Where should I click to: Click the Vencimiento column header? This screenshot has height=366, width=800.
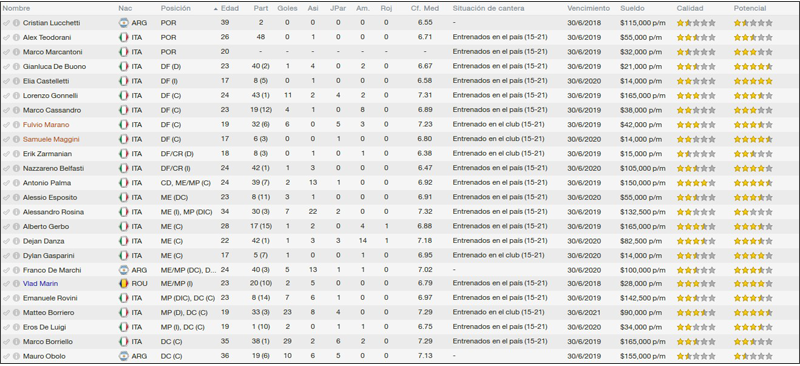[588, 9]
